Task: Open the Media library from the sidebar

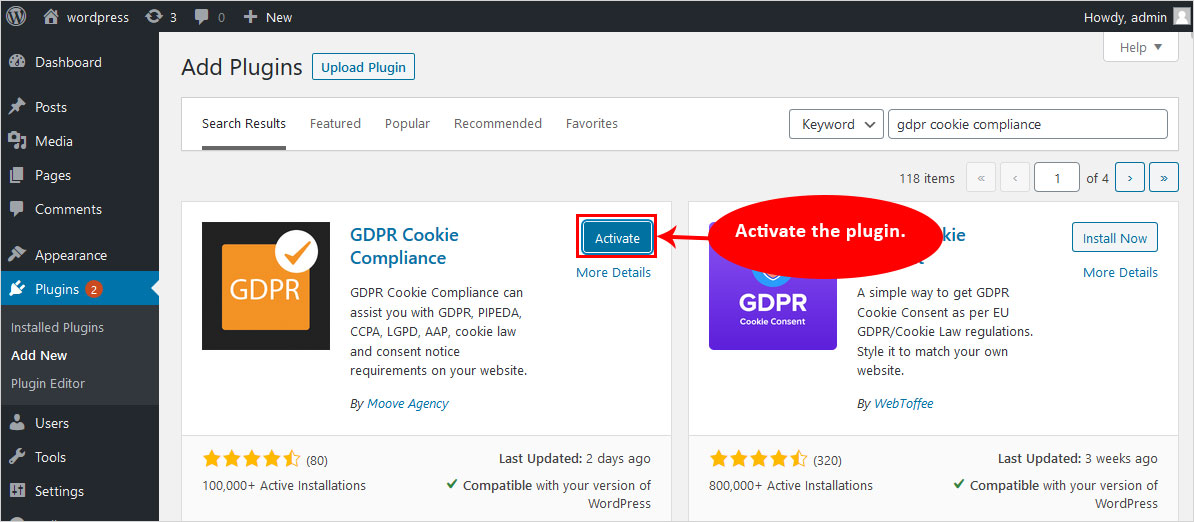Action: [x=53, y=141]
